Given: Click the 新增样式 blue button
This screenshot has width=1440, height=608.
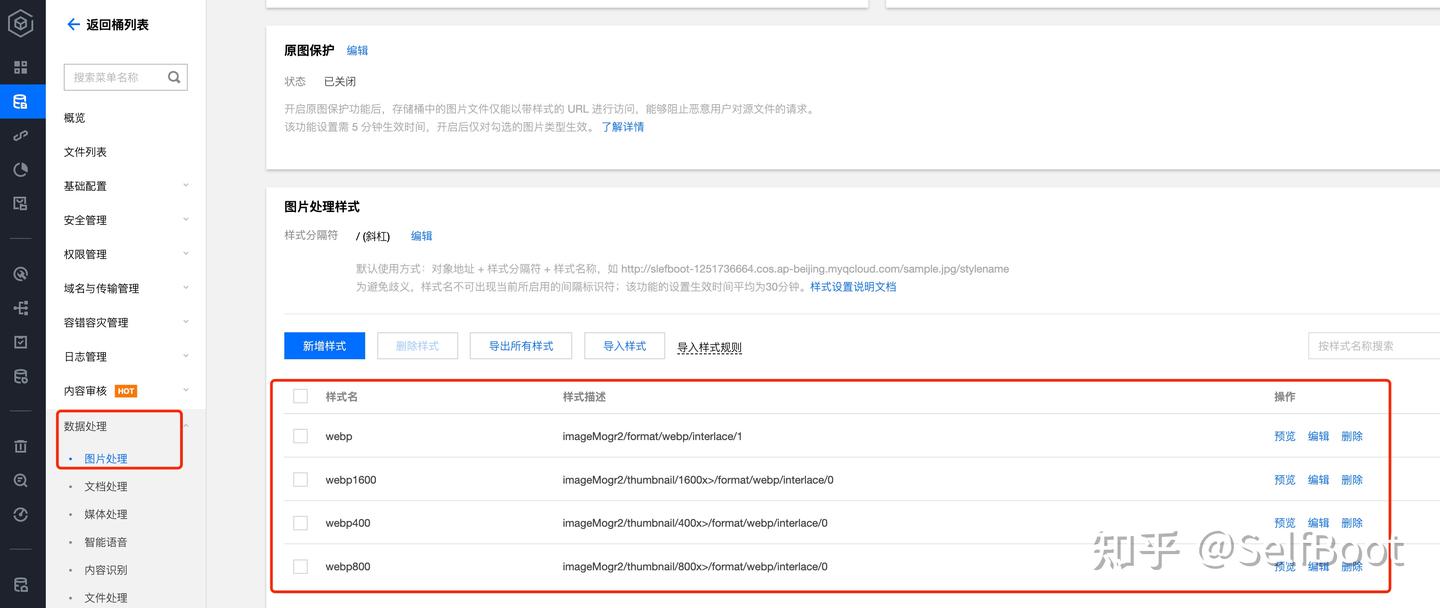Looking at the screenshot, I should 324,345.
